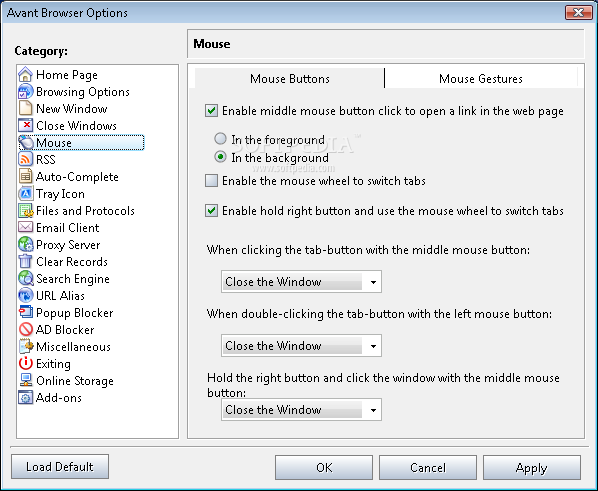Click the Mouse category icon
Screen dimensions: 598x491
pyautogui.click(x=26, y=142)
